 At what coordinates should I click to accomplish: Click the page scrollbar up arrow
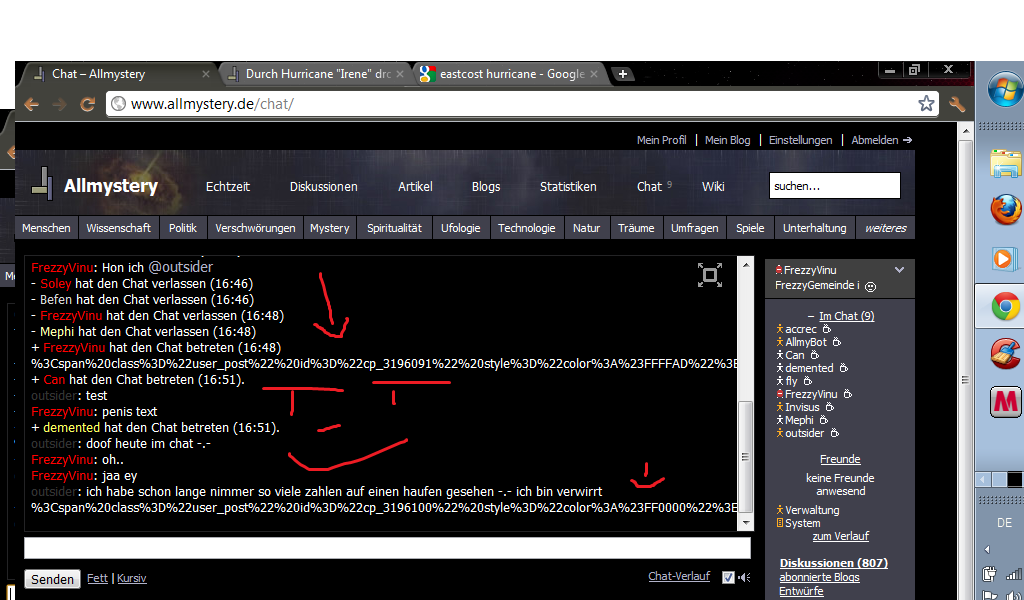tap(967, 131)
